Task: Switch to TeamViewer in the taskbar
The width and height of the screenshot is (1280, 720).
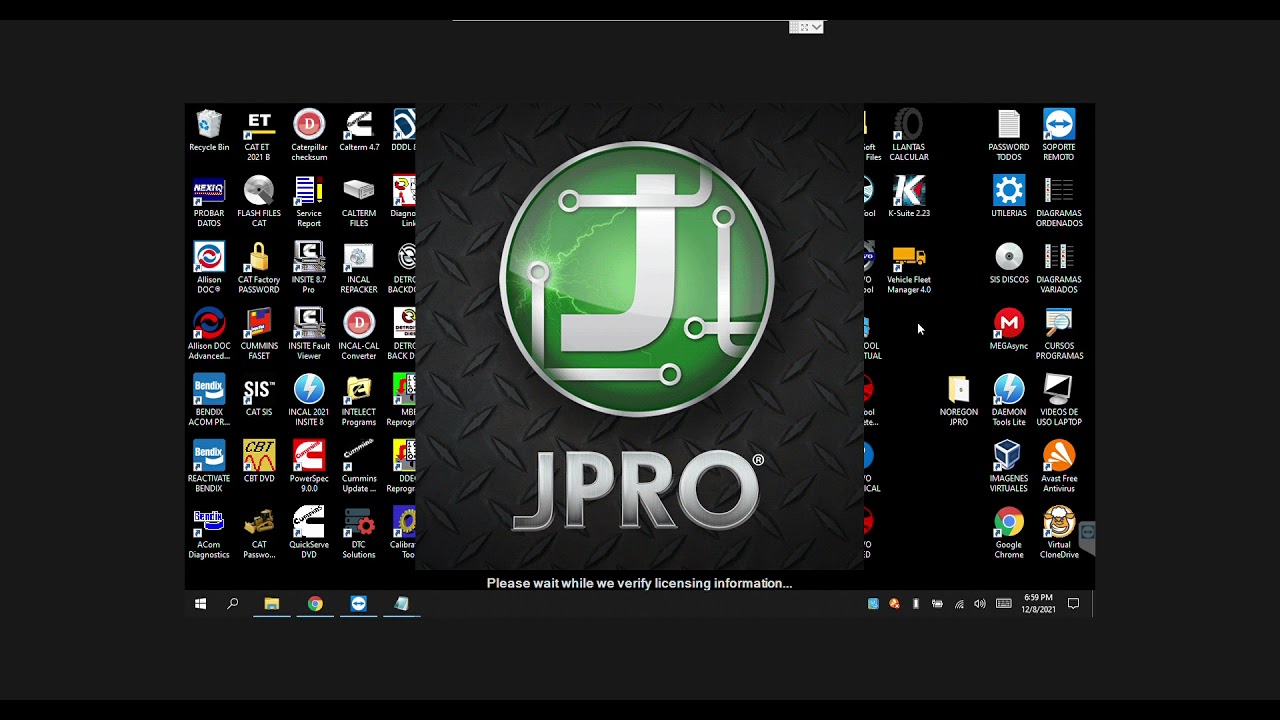Action: [359, 604]
